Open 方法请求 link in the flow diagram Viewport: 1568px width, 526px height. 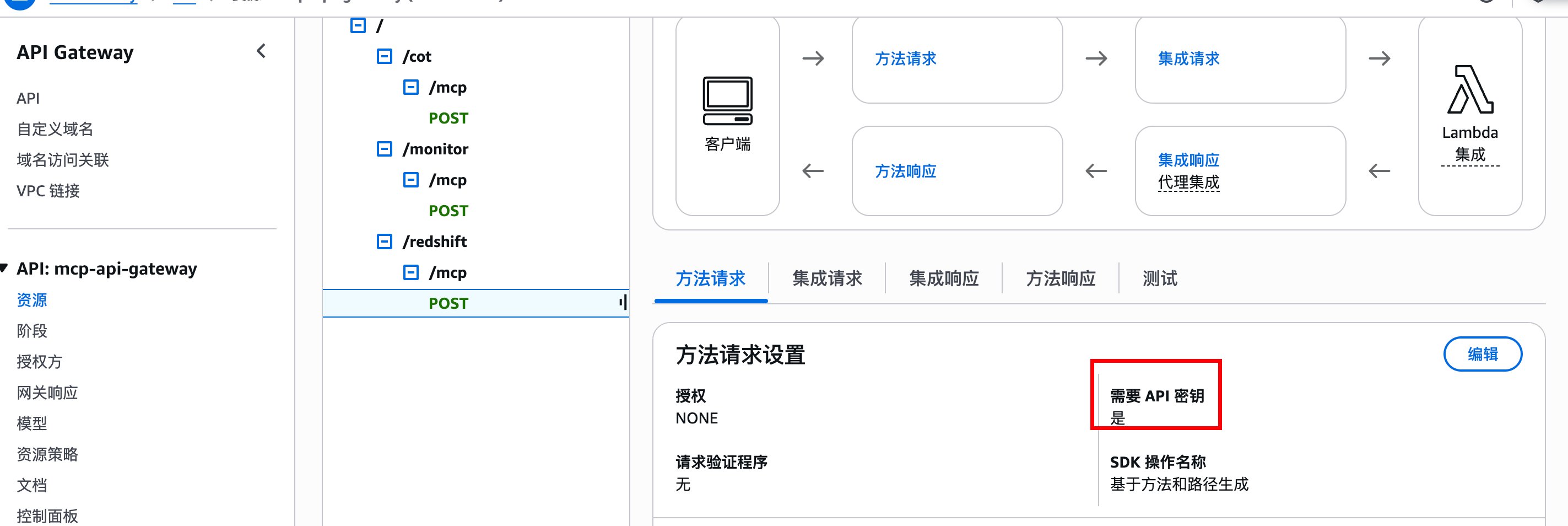tap(905, 58)
